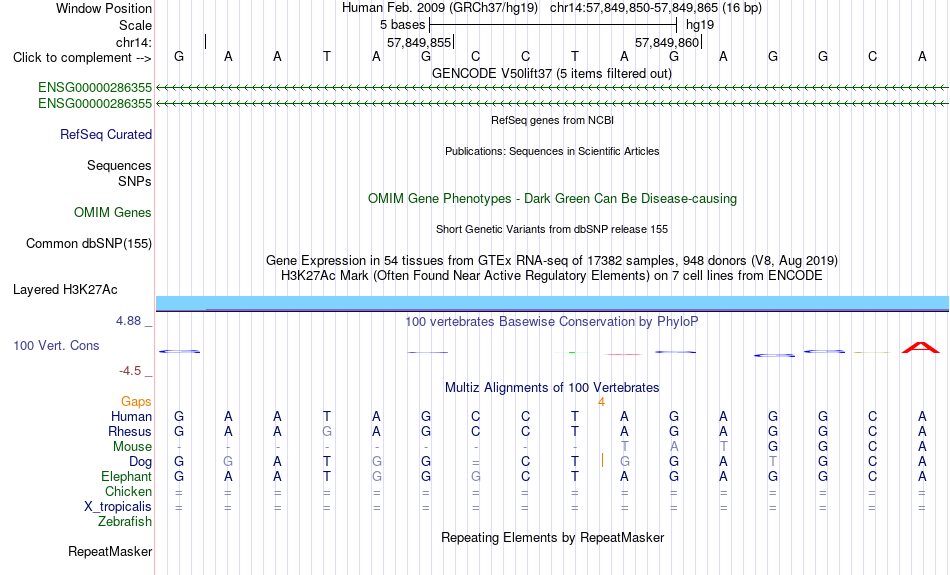This screenshot has height=575, width=950.
Task: Click the Sequences track label
Action: click(119, 165)
